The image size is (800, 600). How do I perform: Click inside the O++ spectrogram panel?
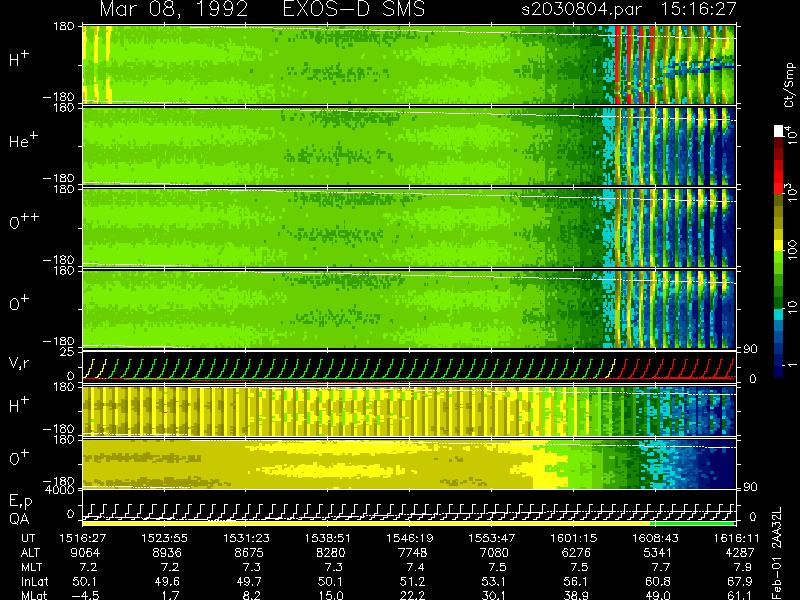pyautogui.click(x=409, y=228)
